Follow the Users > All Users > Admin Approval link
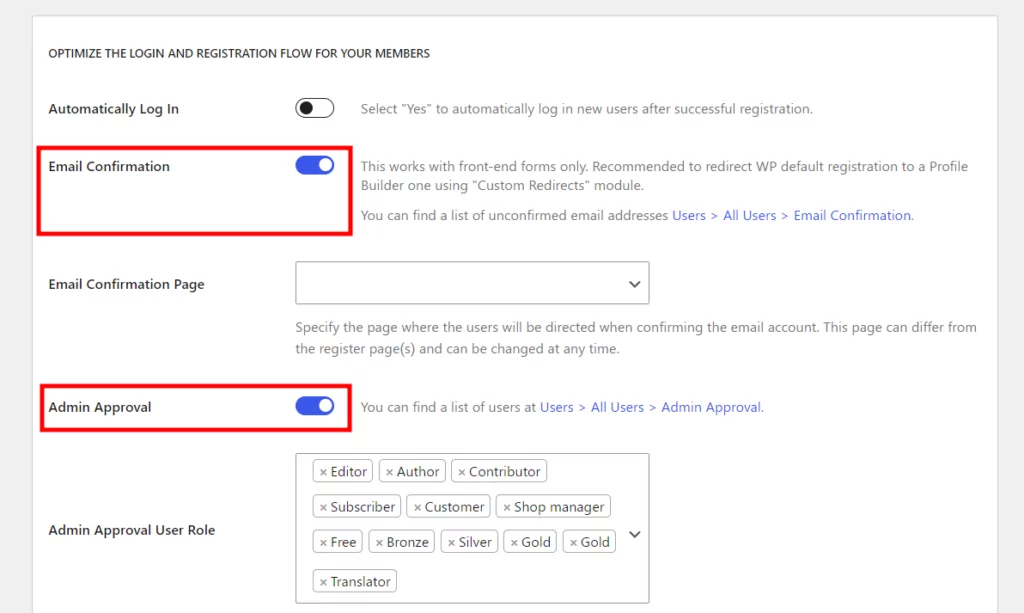Viewport: 1024px width, 613px height. (x=651, y=407)
